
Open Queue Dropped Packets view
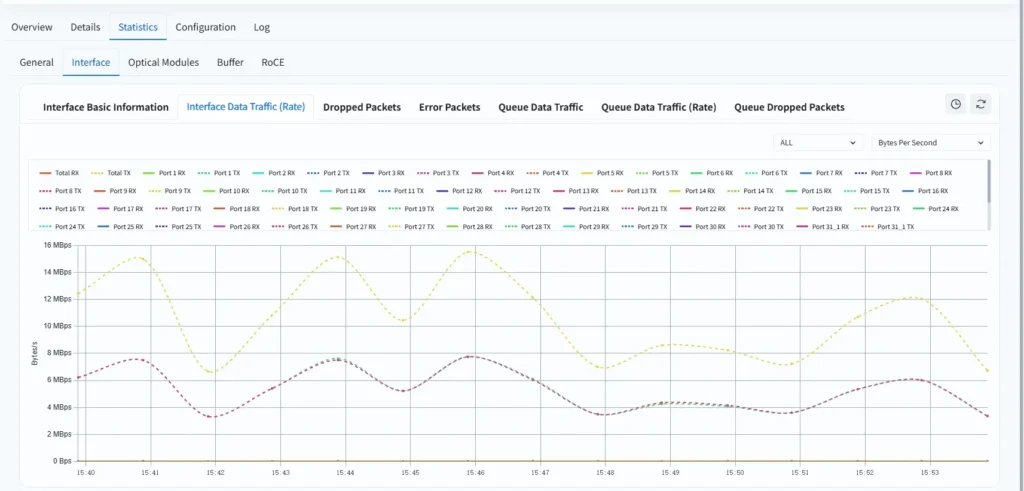[789, 107]
